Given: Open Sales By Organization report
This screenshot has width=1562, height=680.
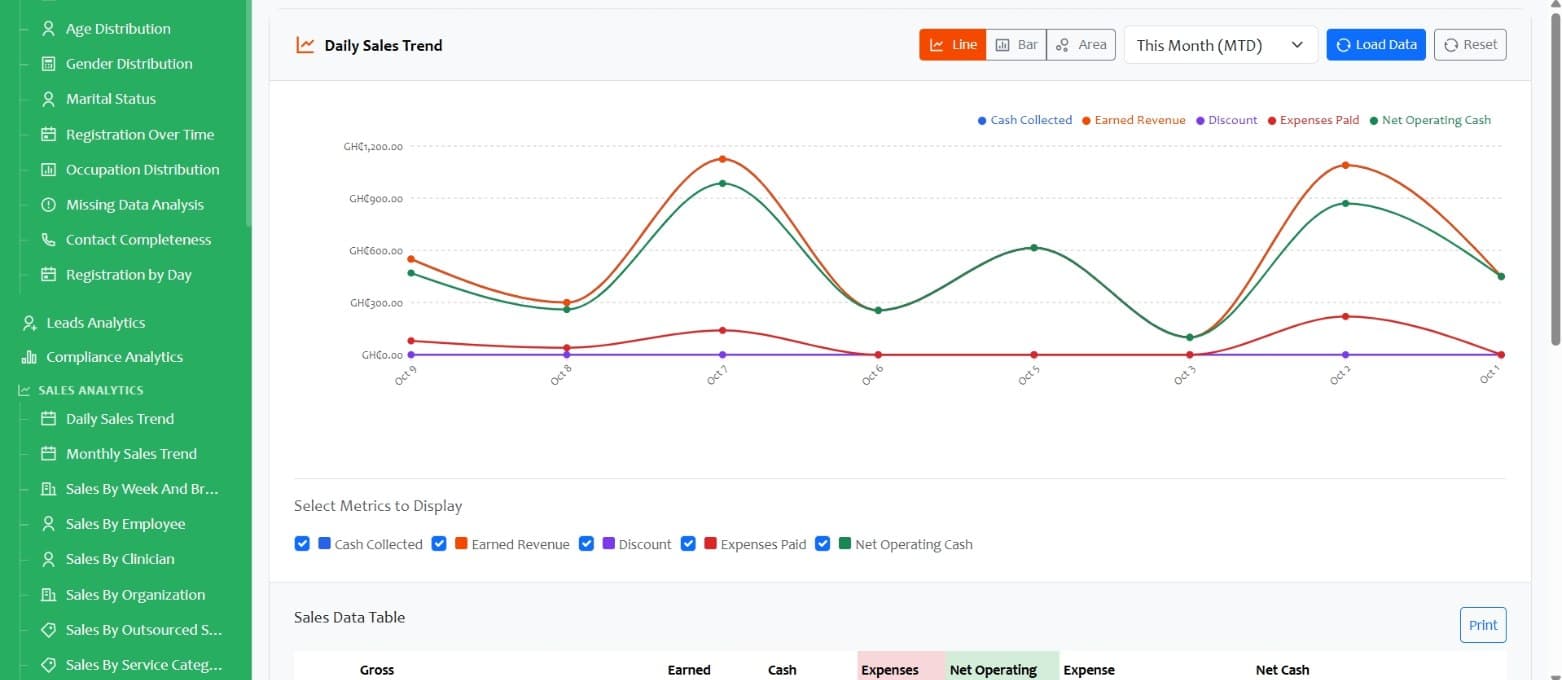Looking at the screenshot, I should [x=136, y=595].
